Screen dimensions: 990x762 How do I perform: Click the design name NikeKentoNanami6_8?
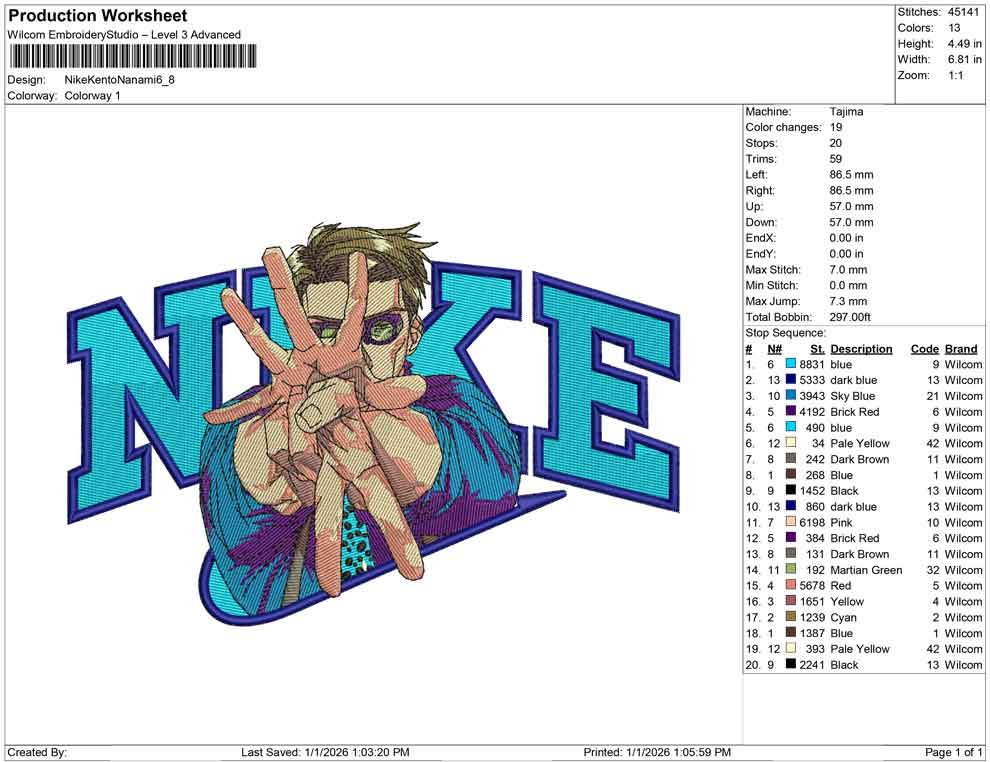point(118,81)
